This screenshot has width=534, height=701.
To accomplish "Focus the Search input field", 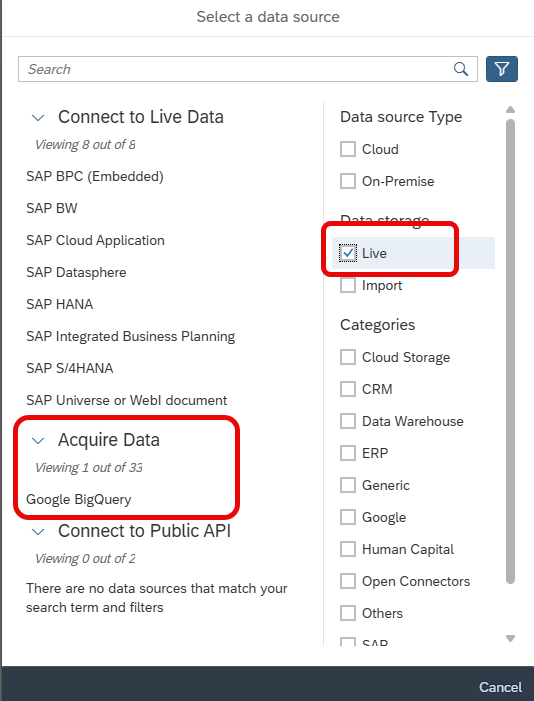I will click(x=235, y=69).
